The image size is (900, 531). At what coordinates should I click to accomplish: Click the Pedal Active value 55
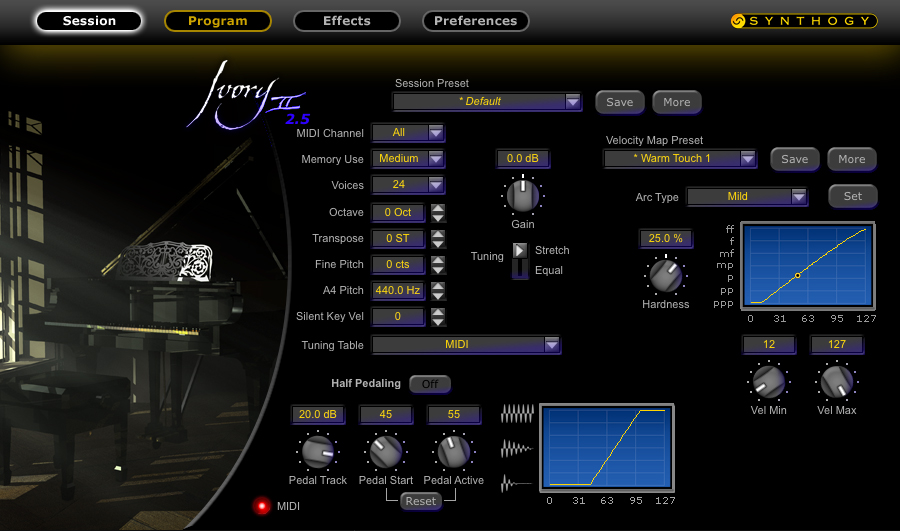[453, 414]
